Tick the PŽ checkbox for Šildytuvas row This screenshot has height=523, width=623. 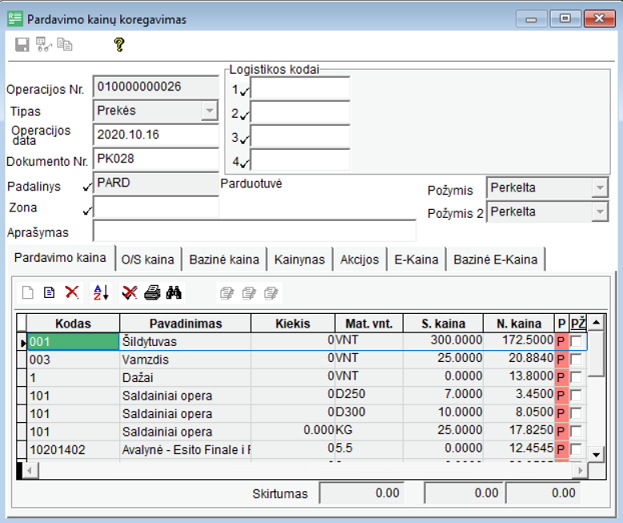point(576,341)
